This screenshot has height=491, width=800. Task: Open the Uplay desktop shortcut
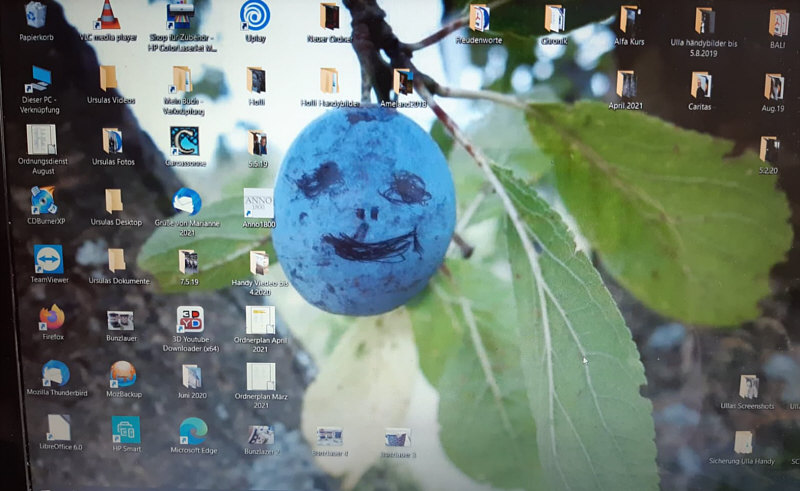254,16
